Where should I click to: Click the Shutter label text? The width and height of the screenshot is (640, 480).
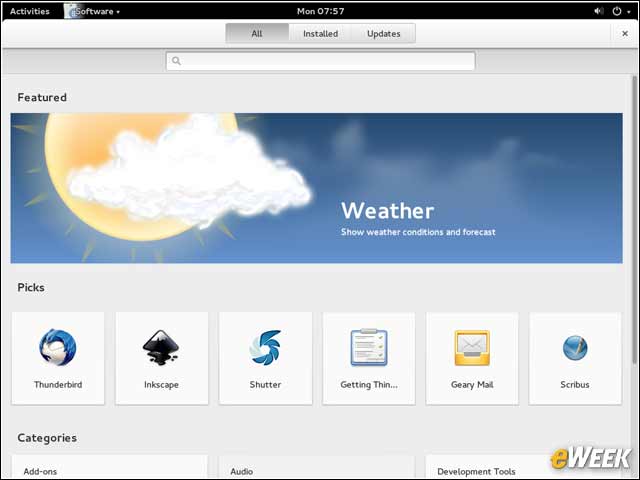coord(265,384)
